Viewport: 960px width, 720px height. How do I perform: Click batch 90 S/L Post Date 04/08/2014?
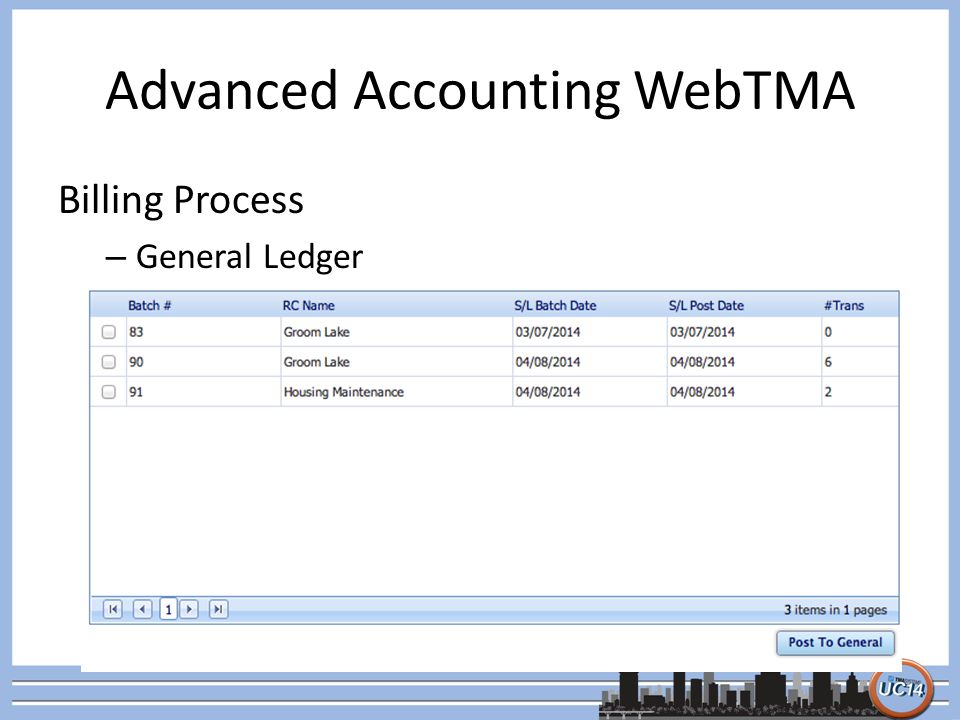702,362
